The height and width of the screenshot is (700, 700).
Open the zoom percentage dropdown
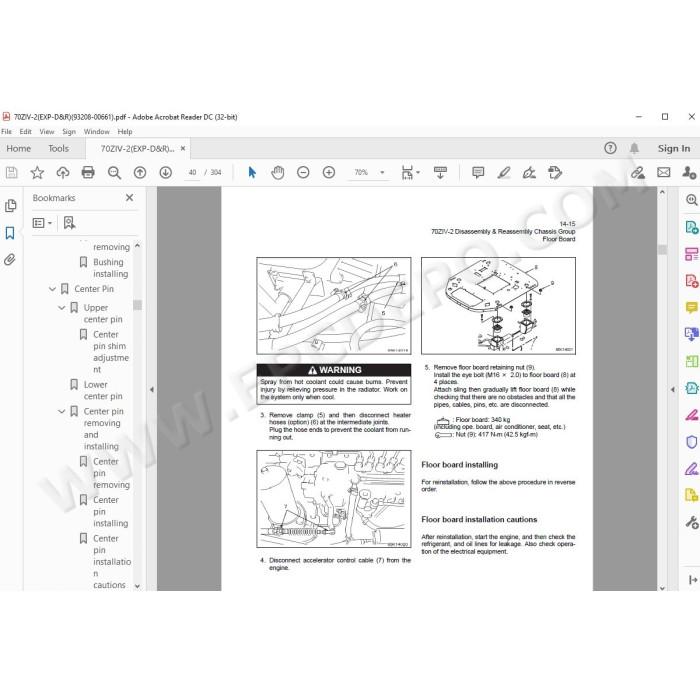tap(382, 172)
